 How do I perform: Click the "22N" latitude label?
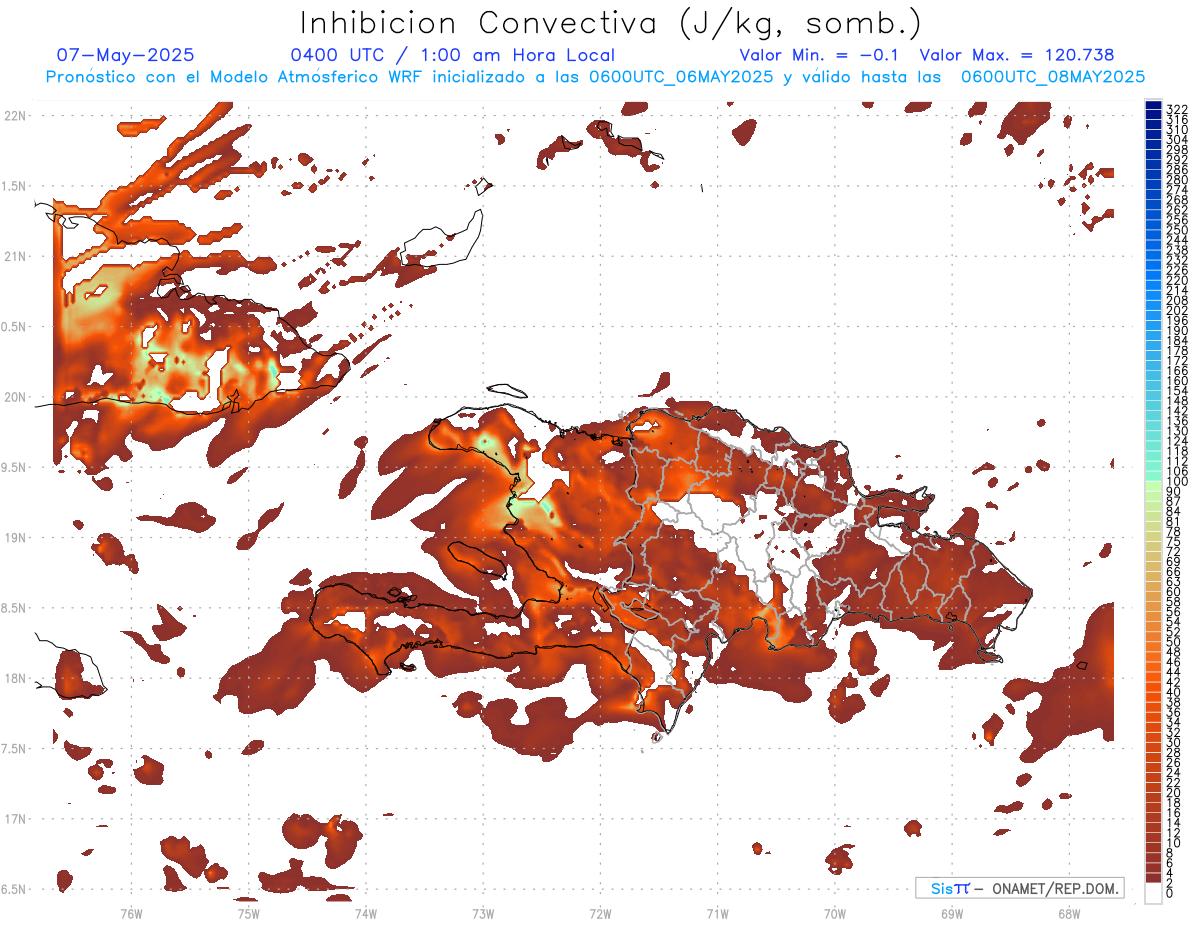pos(15,115)
